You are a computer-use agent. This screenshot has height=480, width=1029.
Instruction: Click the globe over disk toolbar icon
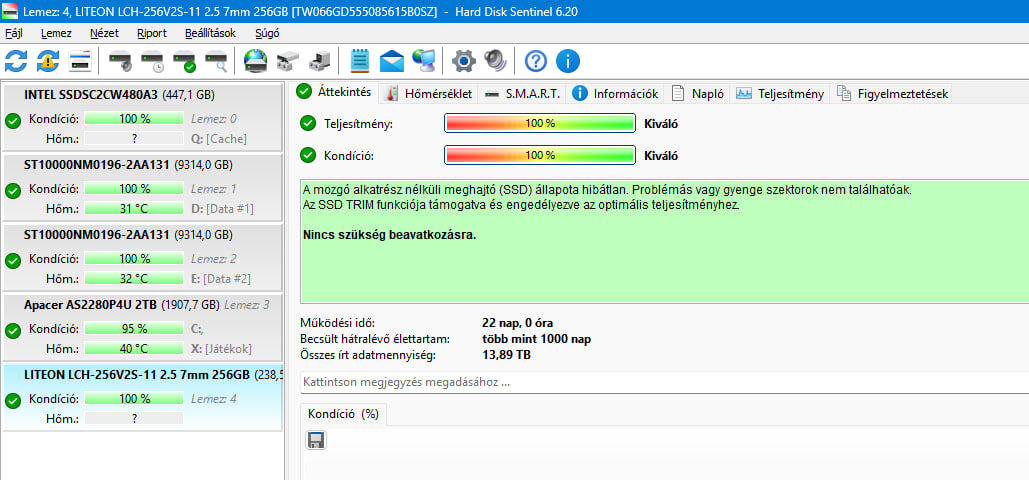coord(255,61)
